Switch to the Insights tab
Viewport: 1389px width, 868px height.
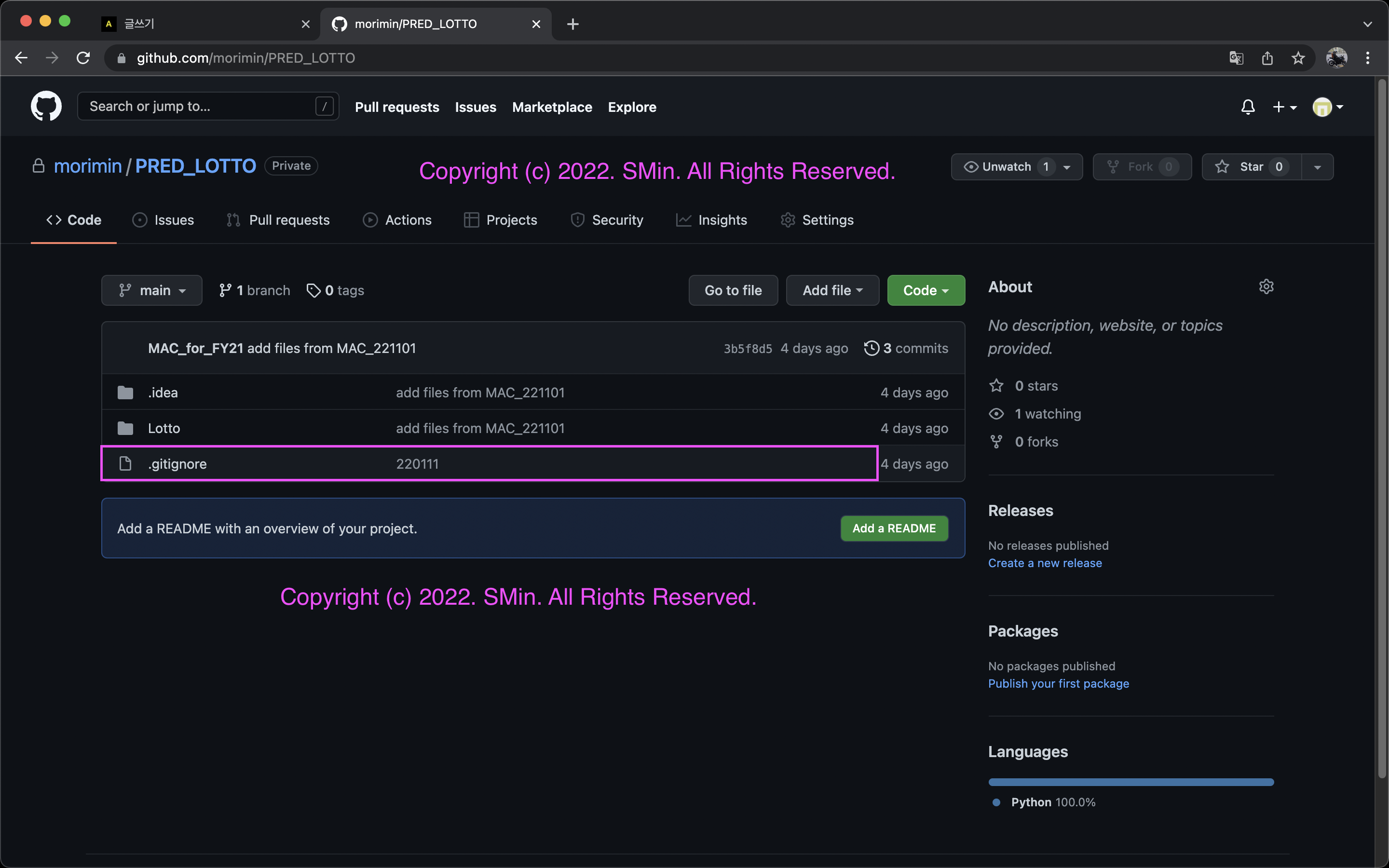[x=712, y=220]
